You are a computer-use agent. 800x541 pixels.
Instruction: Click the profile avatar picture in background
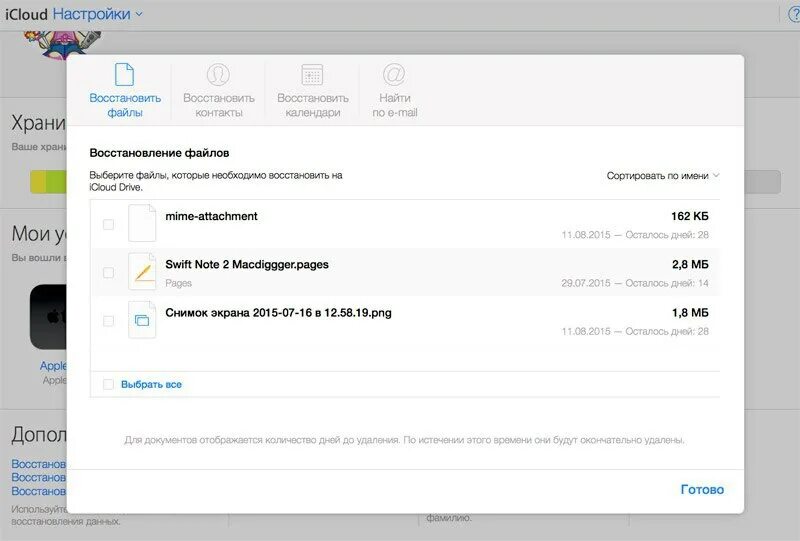[x=63, y=45]
